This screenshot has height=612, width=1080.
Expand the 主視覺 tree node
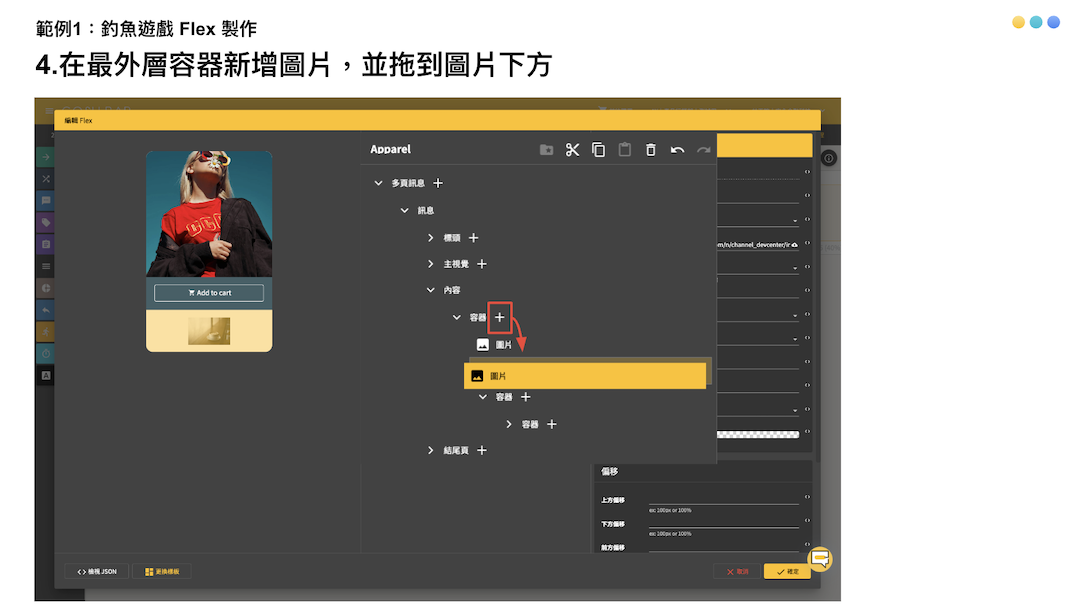click(430, 264)
